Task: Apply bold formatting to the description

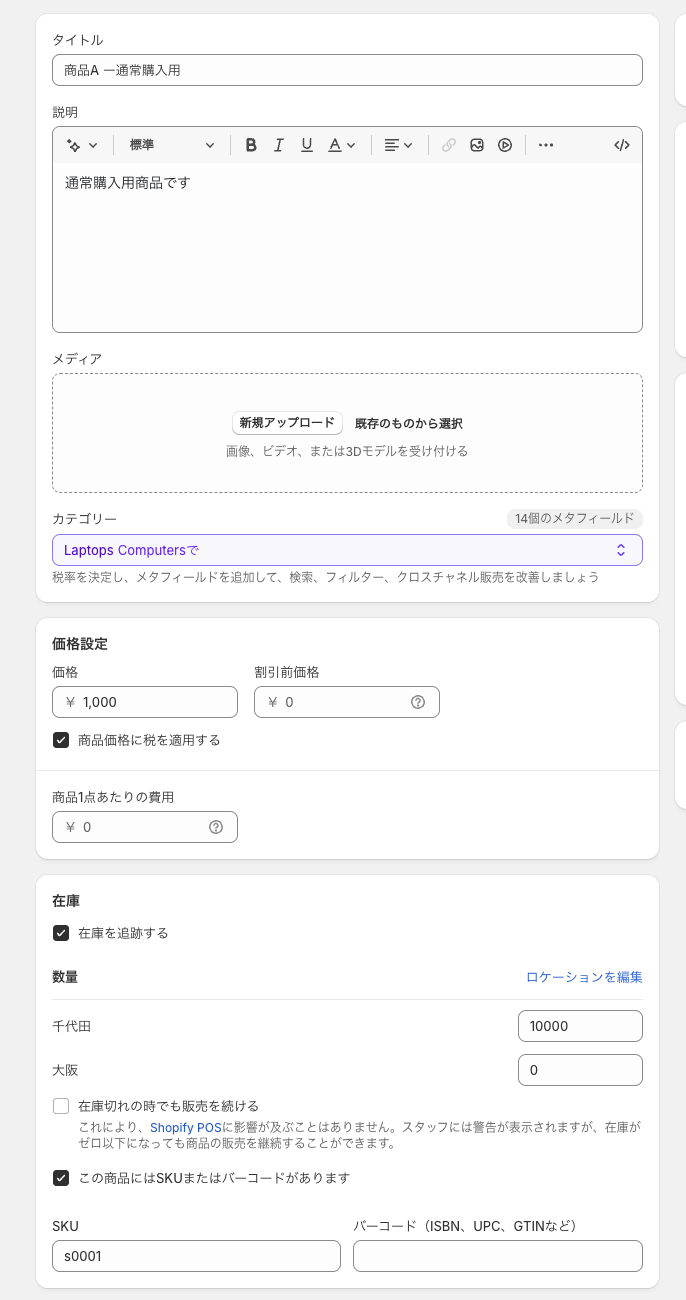Action: pyautogui.click(x=251, y=145)
